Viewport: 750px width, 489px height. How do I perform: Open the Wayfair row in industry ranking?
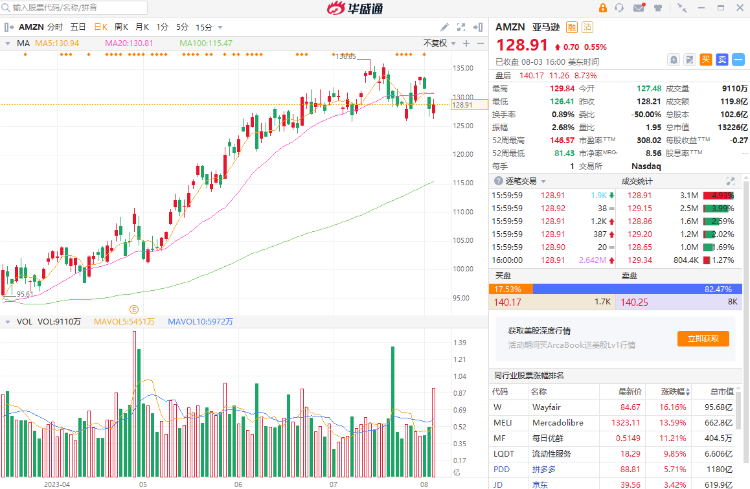click(x=613, y=407)
